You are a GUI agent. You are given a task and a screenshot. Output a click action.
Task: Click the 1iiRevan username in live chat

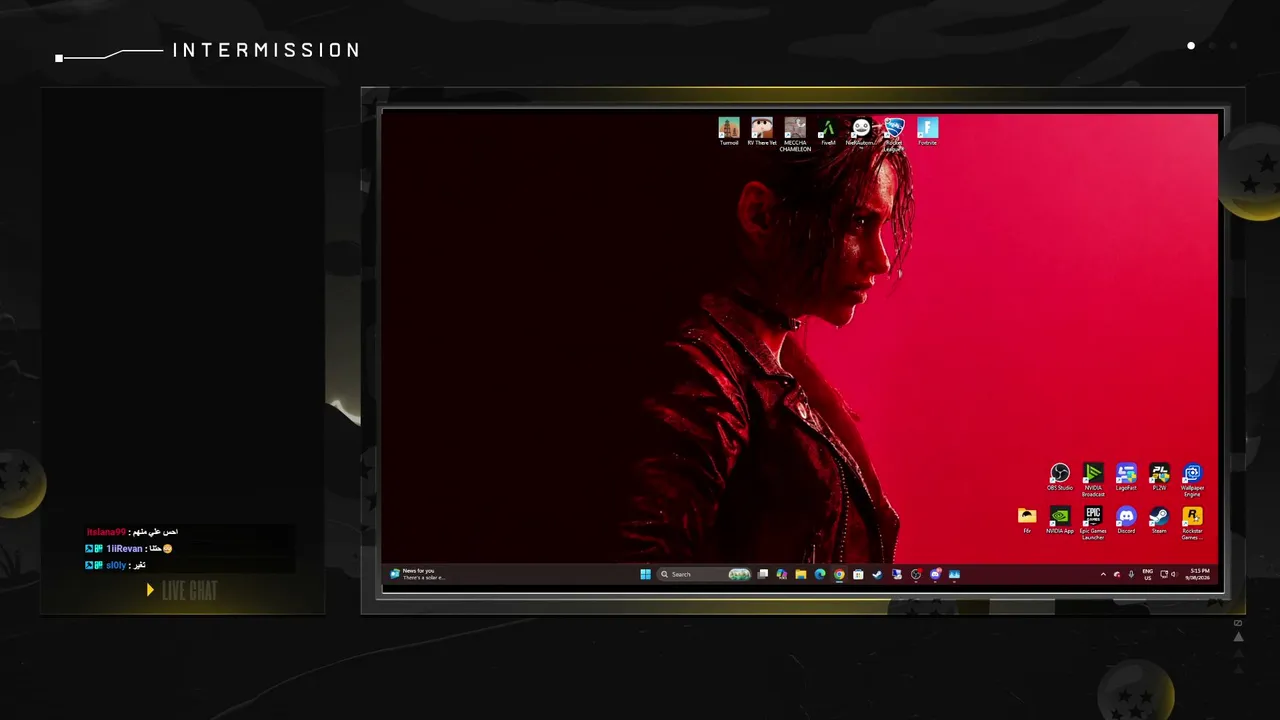(125, 549)
